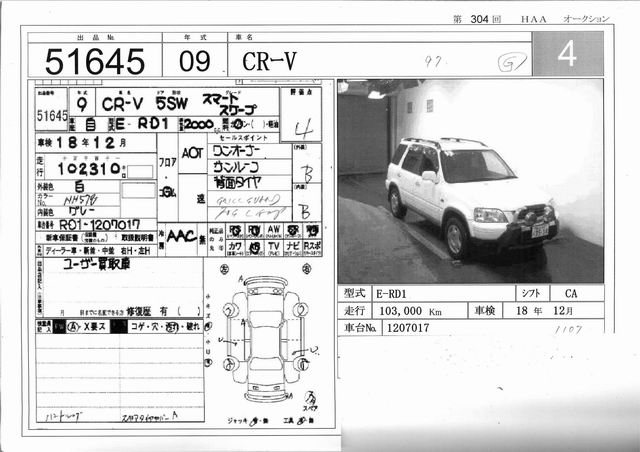Click the 背面タイヤ sales point line
The height and width of the screenshot is (452, 640).
(x=237, y=182)
